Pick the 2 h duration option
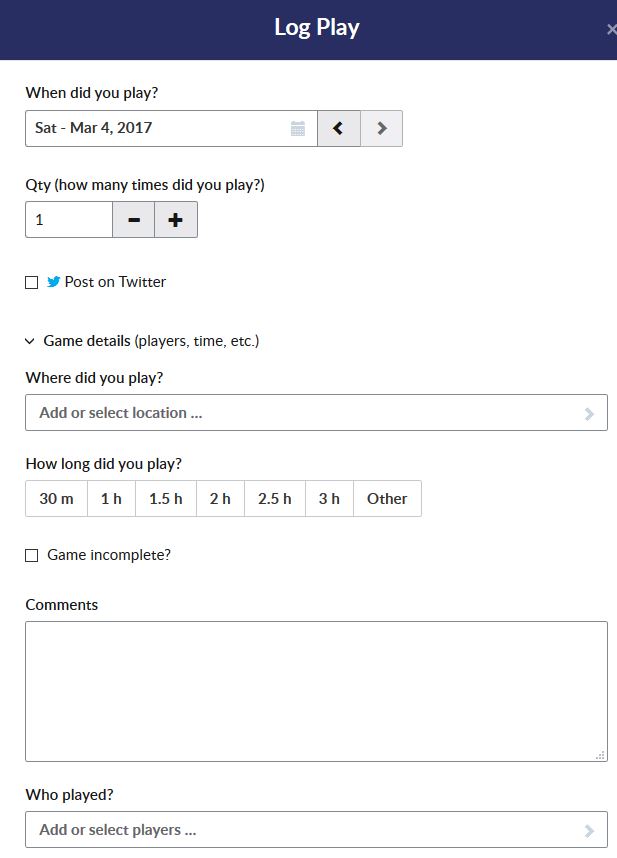617x858 pixels. (220, 499)
